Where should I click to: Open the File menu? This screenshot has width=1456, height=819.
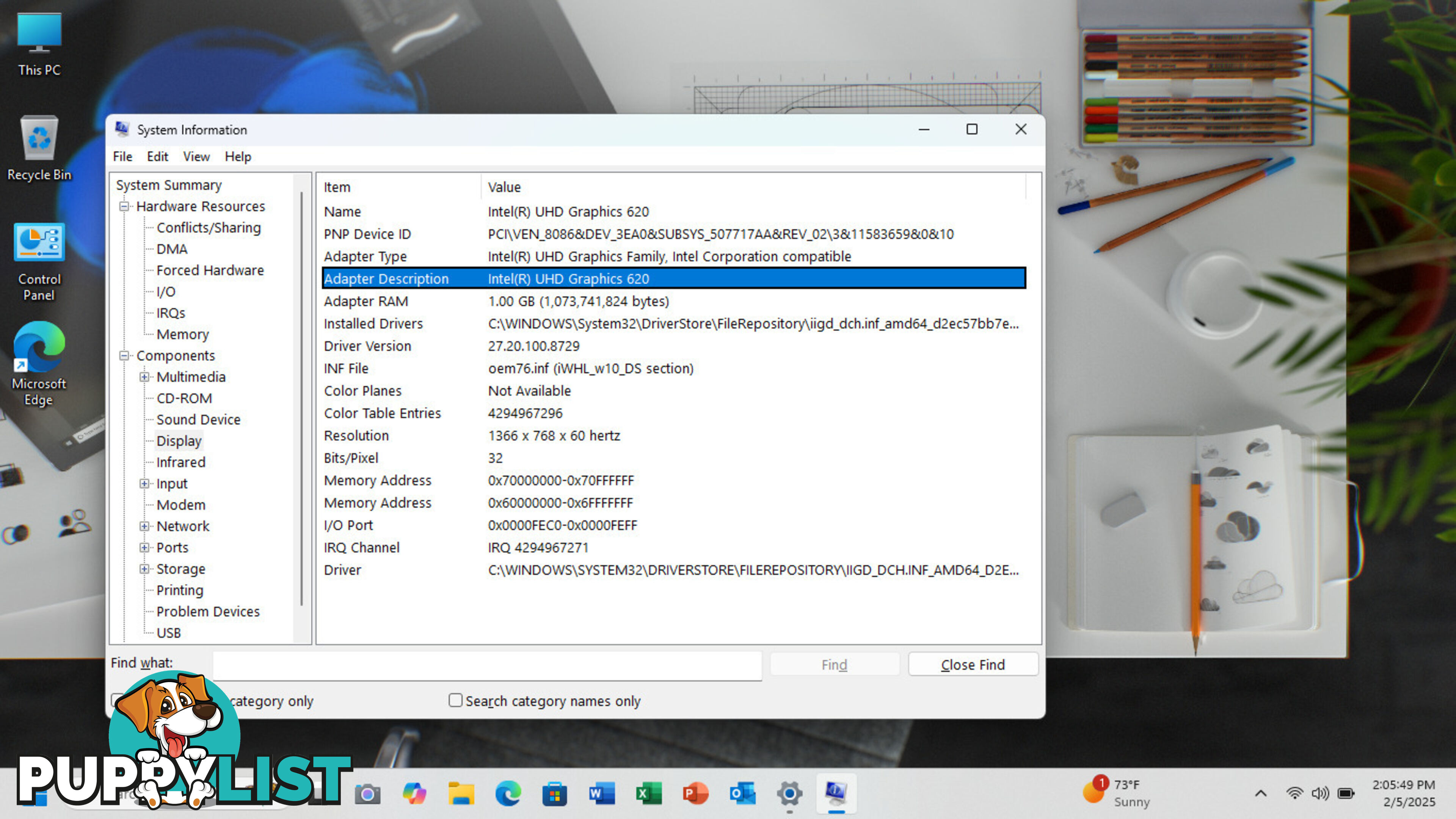(x=122, y=157)
